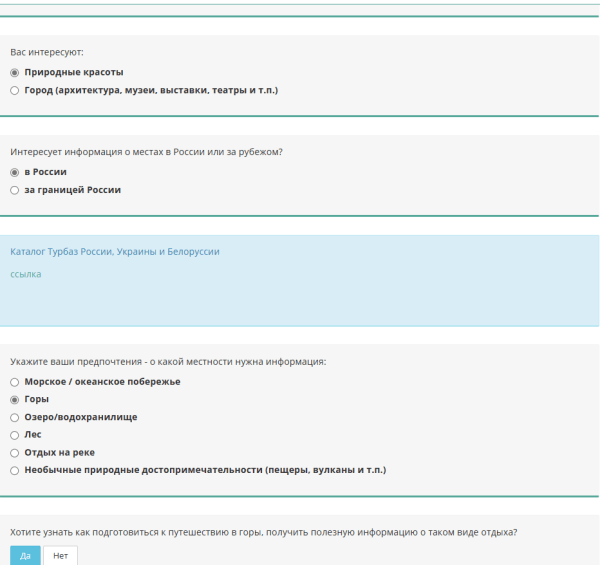The width and height of the screenshot is (600, 565).
Task: Choose 'Необычные природные достопримечательности' radio button
Action: (x=14, y=470)
